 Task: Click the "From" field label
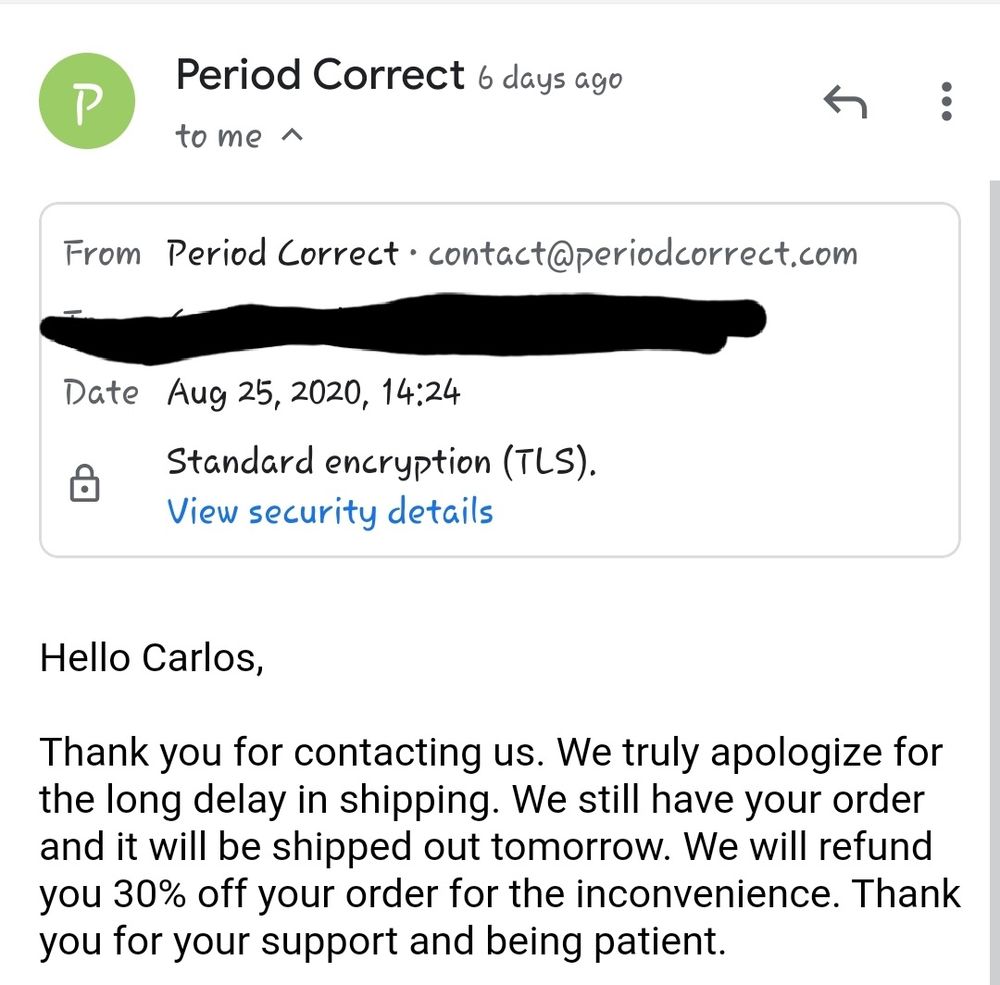tap(102, 254)
